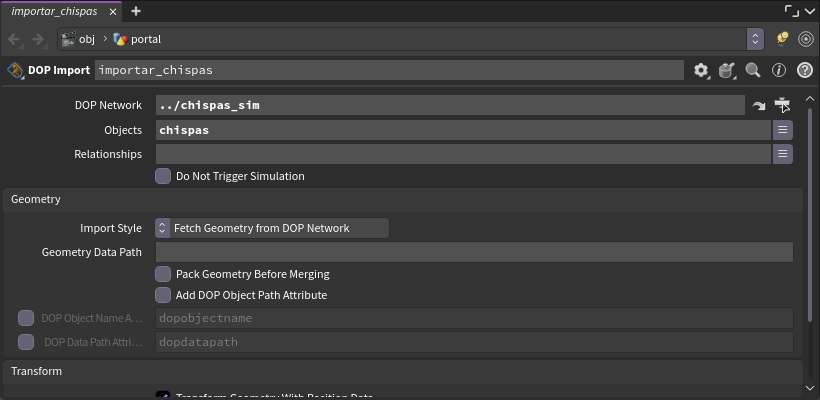Click the empty Relationships field
Viewport: 820px width, 400px height.
(x=463, y=154)
